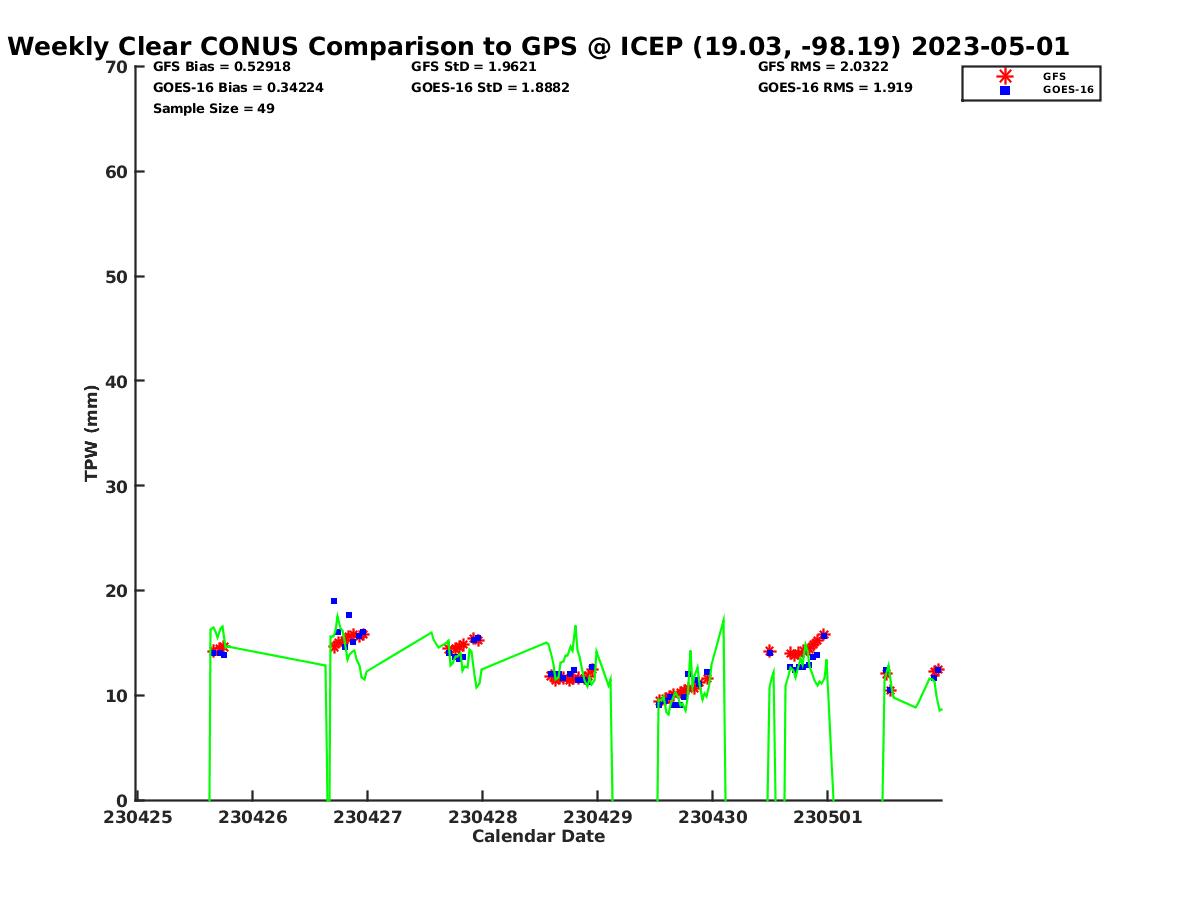
Task: Click the blue GOES-16 square in legend
Action: pos(1005,90)
